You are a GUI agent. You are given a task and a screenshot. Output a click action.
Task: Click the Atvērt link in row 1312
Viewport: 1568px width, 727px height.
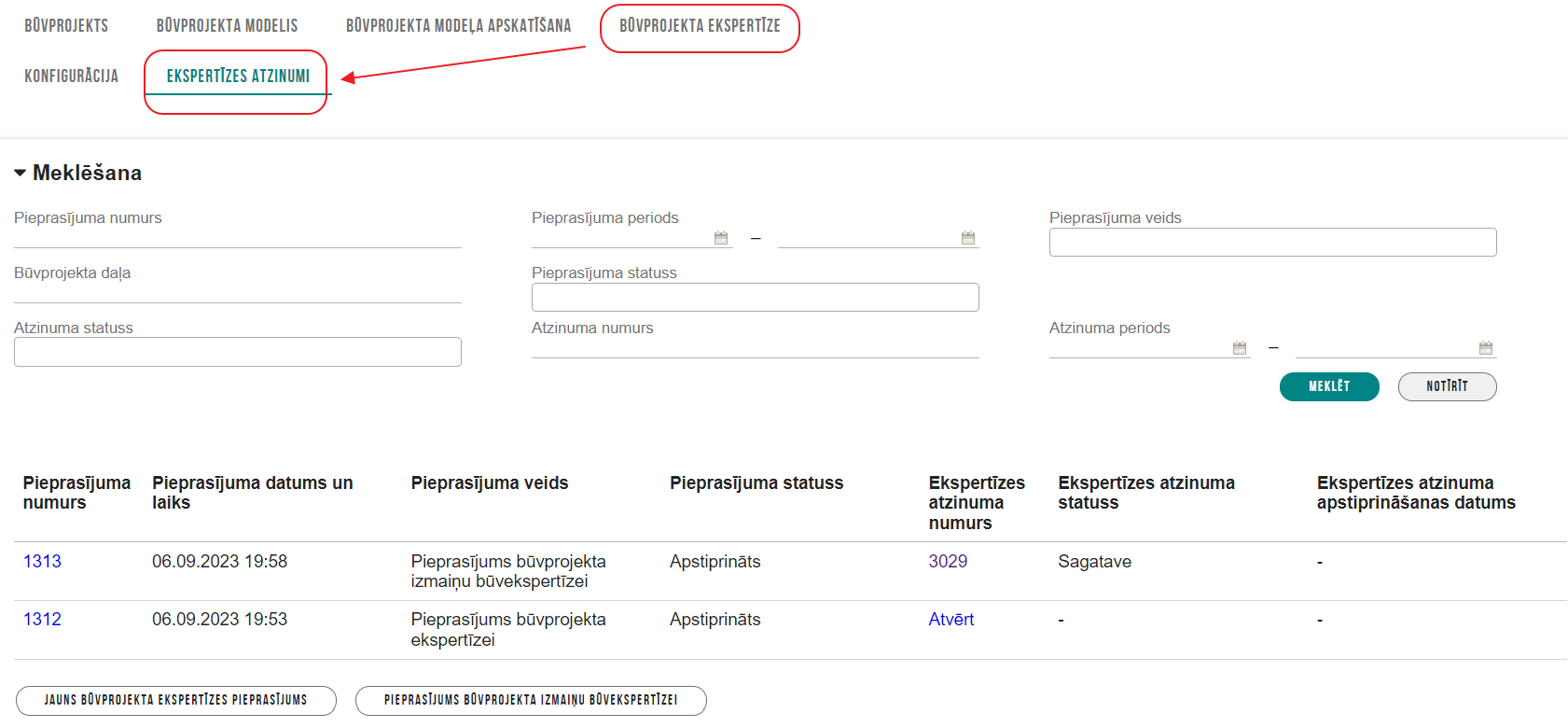[x=951, y=620]
